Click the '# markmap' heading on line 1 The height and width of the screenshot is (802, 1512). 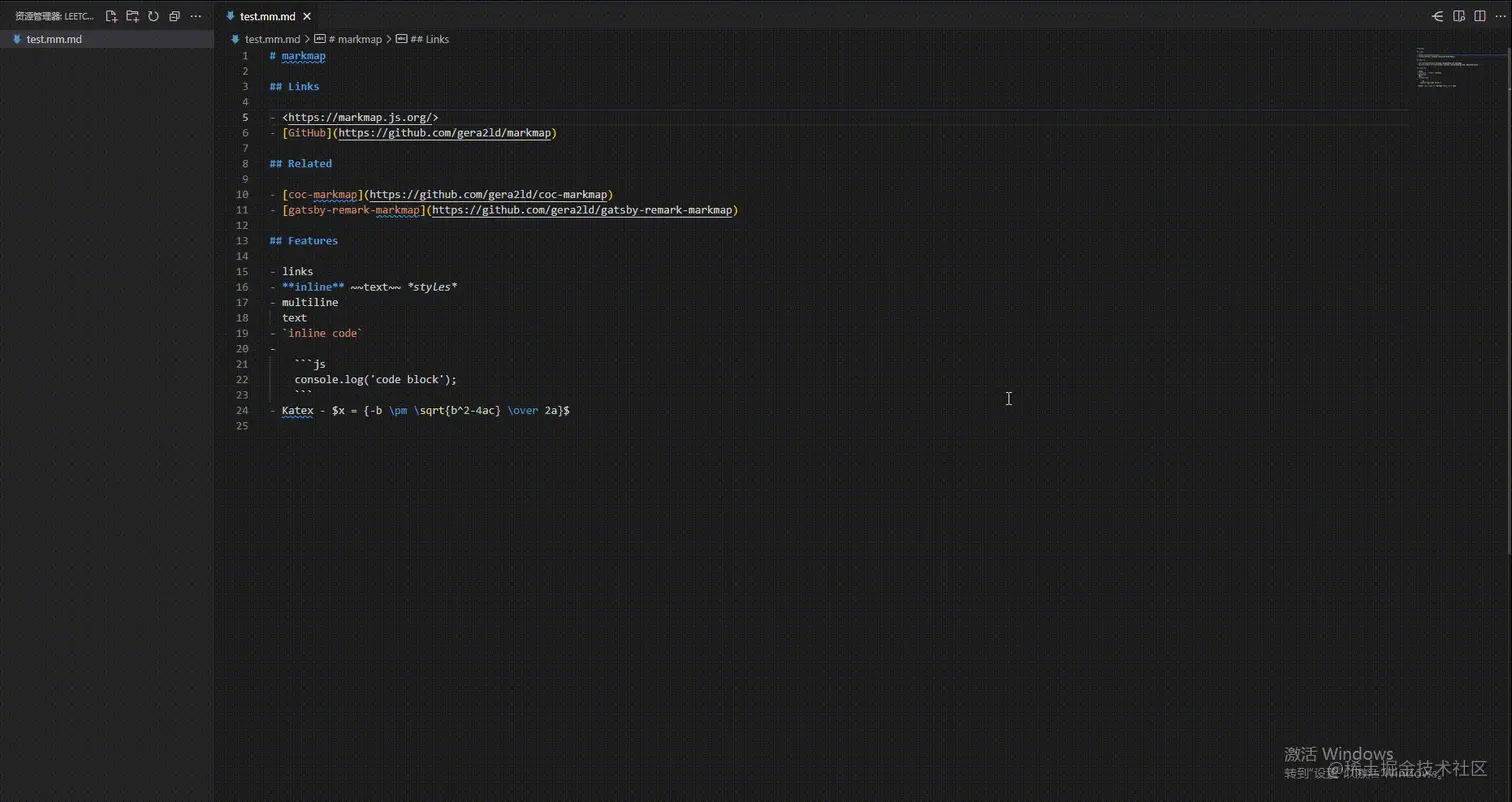click(x=297, y=56)
